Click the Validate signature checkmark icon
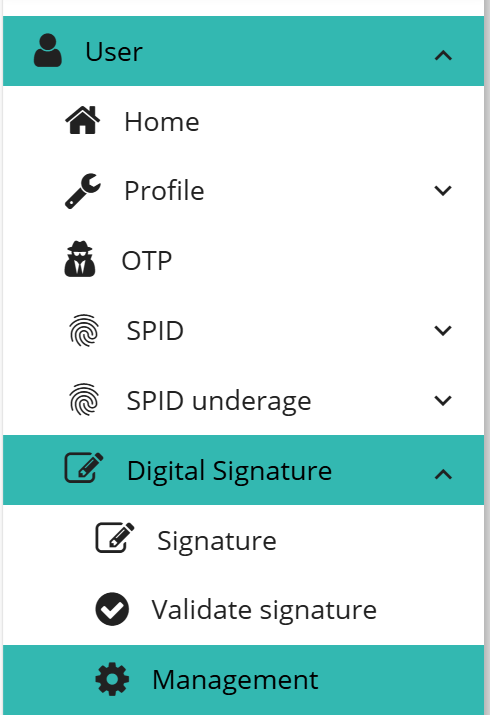The height and width of the screenshot is (715, 490). pyautogui.click(x=112, y=609)
